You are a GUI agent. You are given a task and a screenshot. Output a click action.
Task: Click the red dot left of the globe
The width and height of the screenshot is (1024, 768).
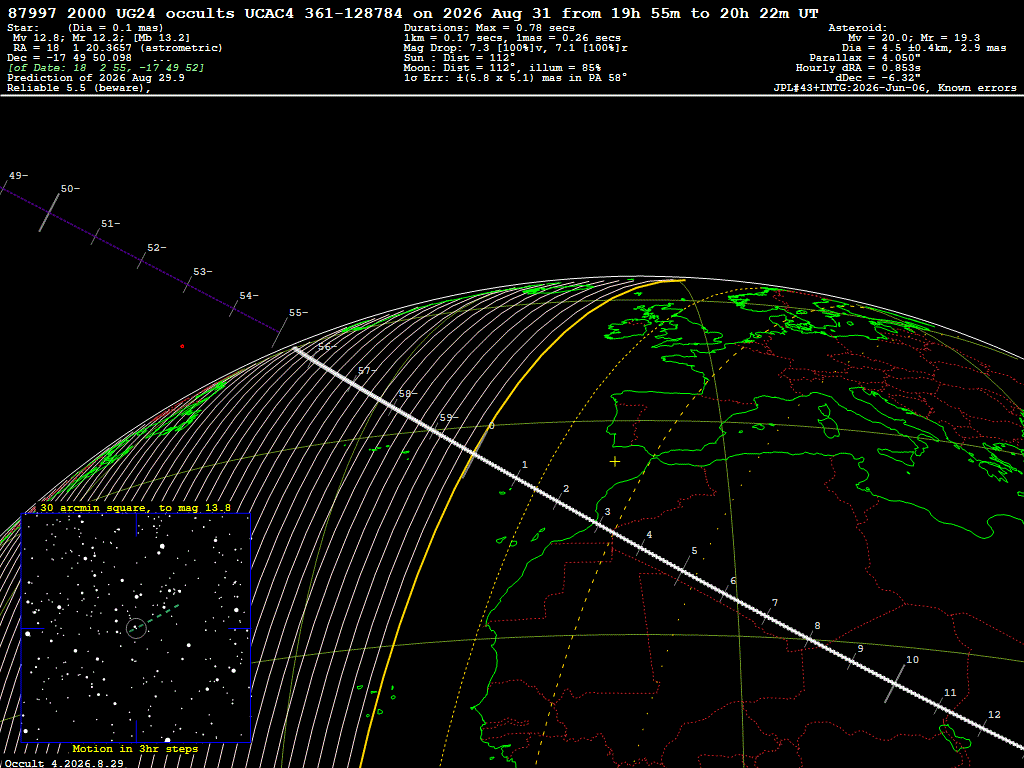click(x=182, y=346)
